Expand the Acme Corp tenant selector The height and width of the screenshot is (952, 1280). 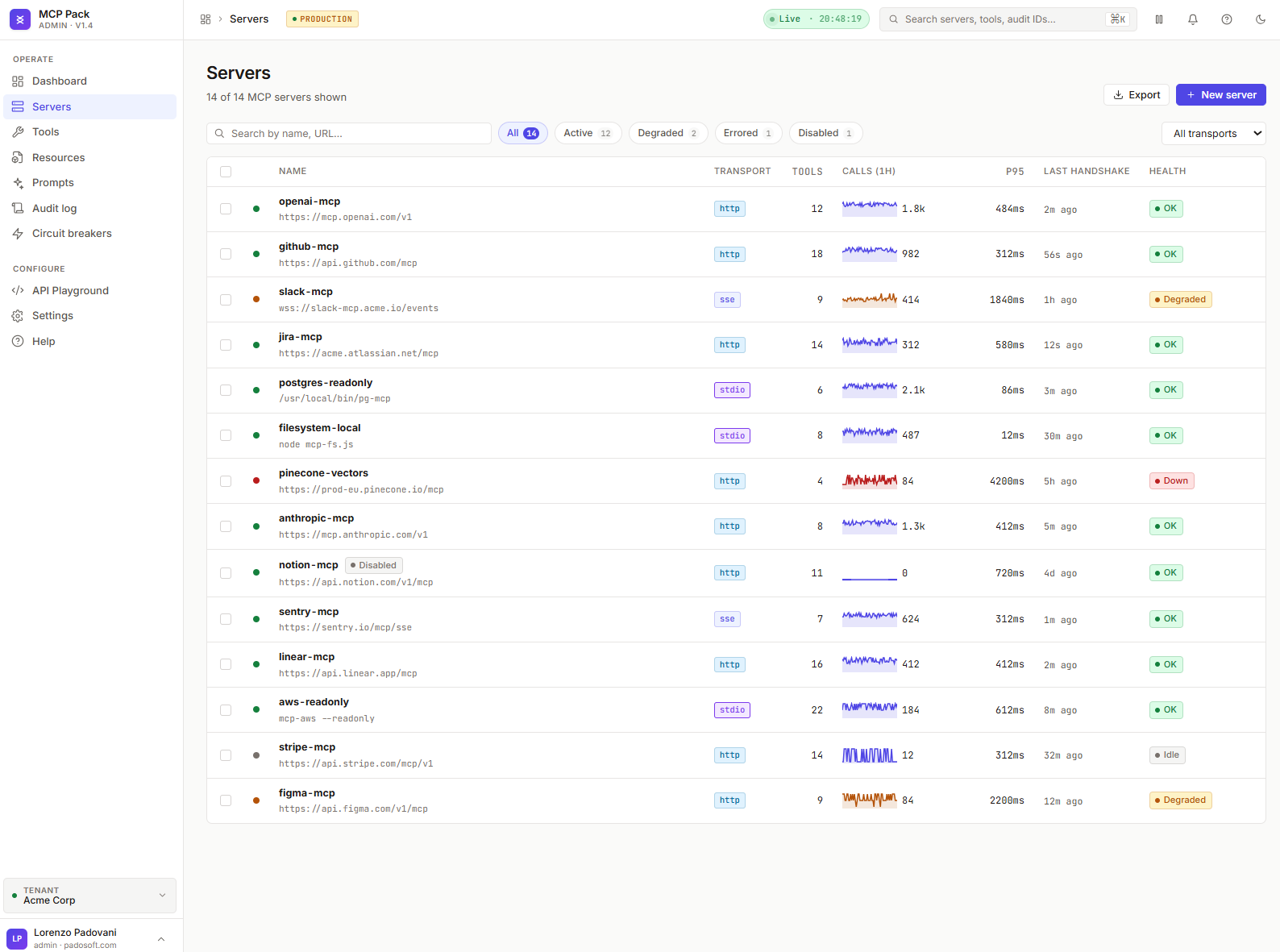tap(89, 896)
